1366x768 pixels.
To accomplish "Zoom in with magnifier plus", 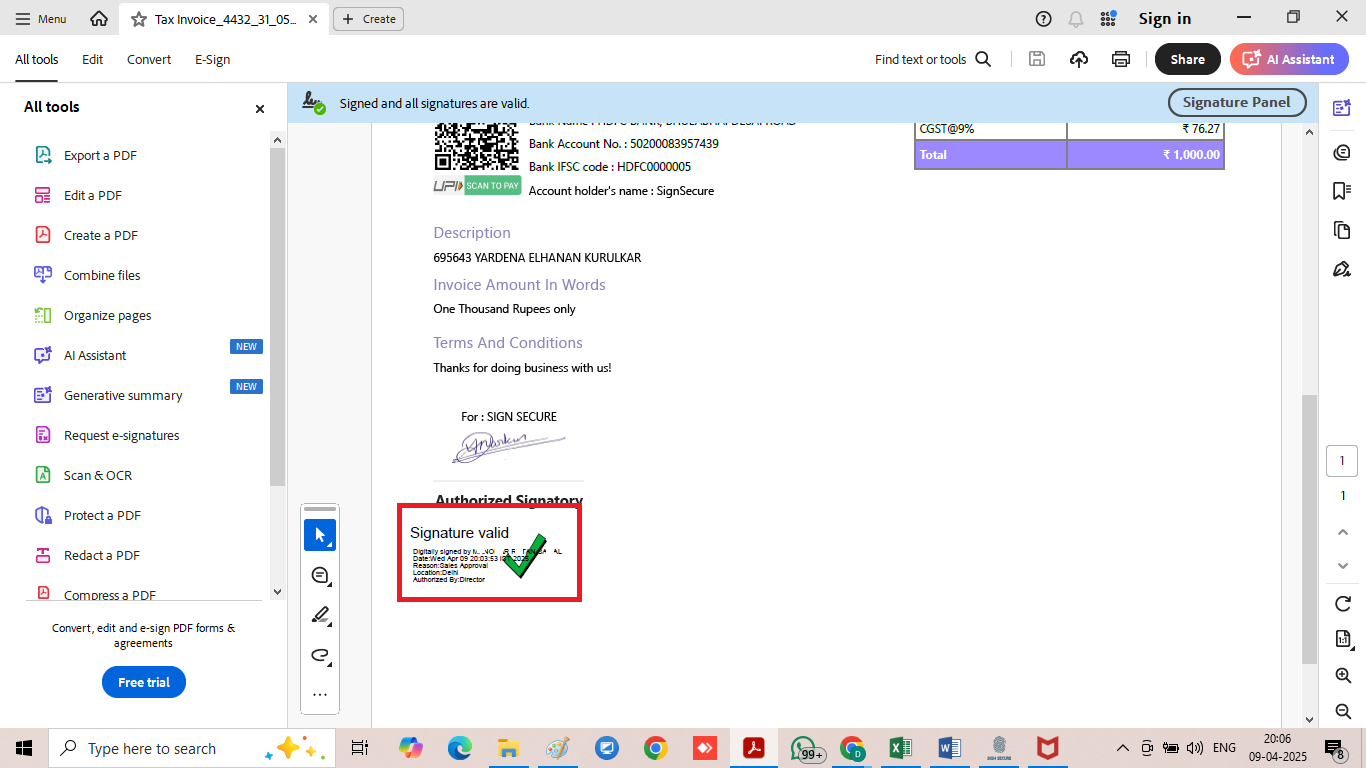I will tap(1343, 676).
